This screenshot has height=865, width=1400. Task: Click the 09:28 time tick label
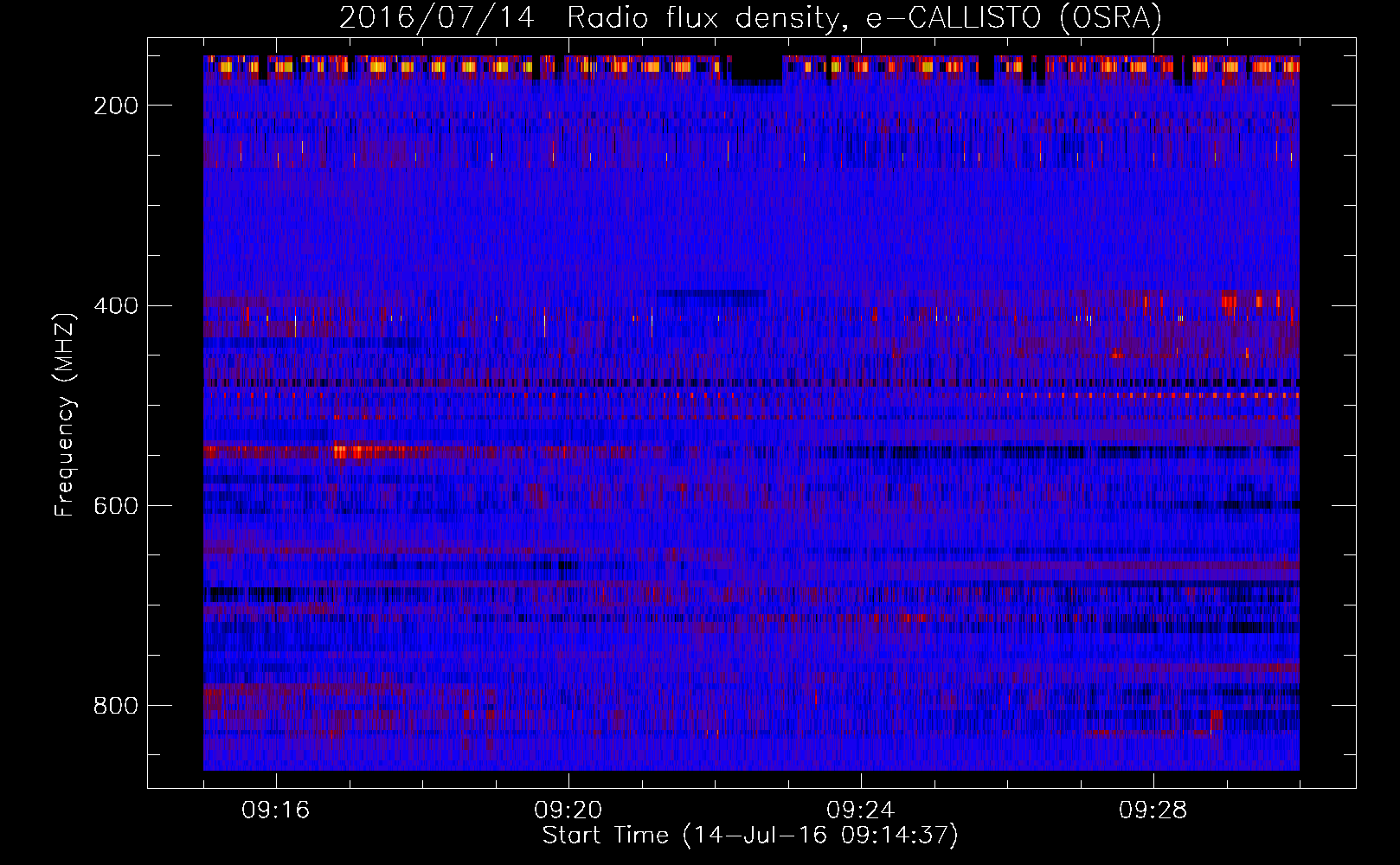(x=1153, y=811)
